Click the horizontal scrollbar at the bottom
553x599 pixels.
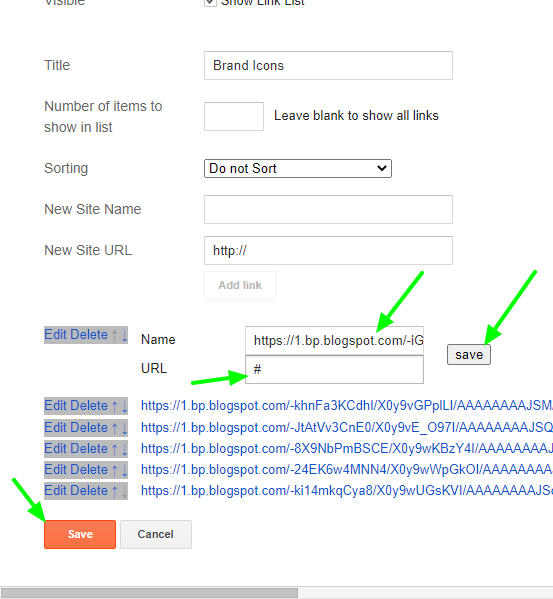click(149, 593)
